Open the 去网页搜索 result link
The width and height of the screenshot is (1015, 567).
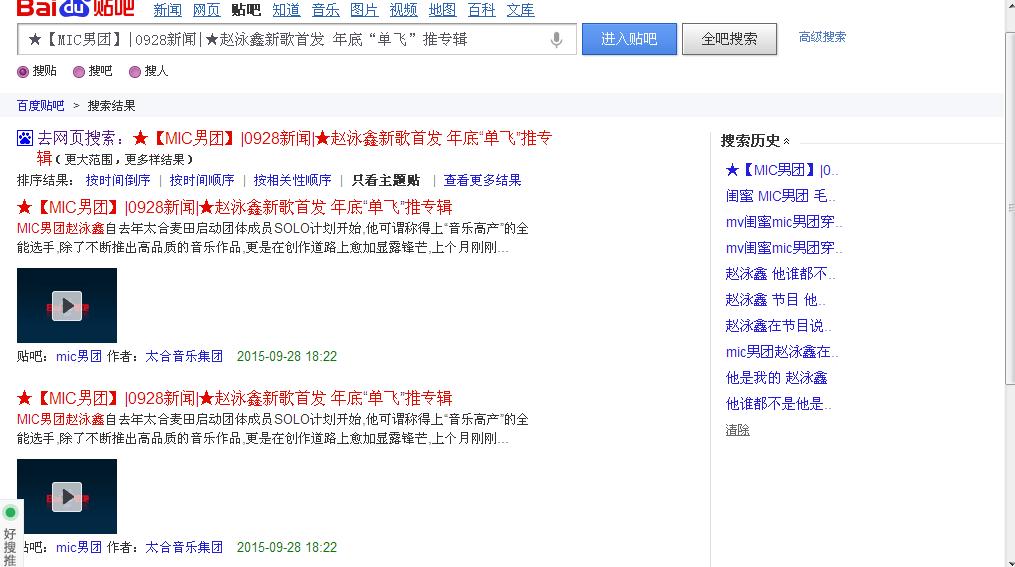(x=294, y=148)
